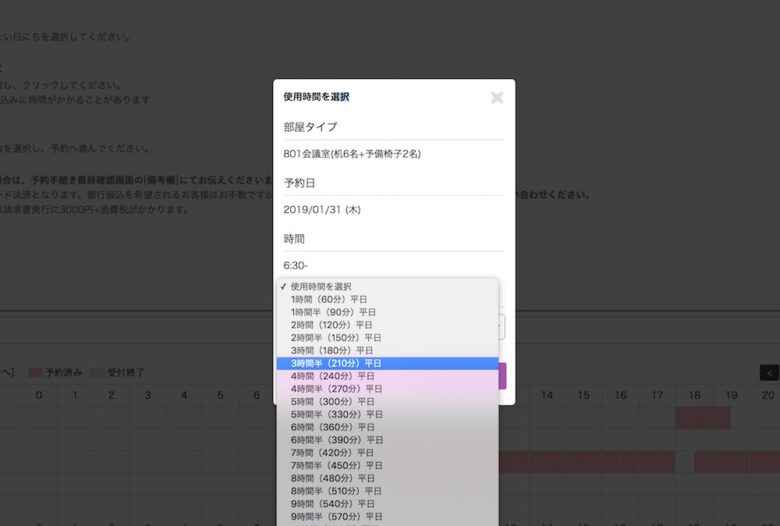The image size is (780, 526).
Task: Pick 2時間半（150分）平日 from list
Action: click(x=388, y=338)
